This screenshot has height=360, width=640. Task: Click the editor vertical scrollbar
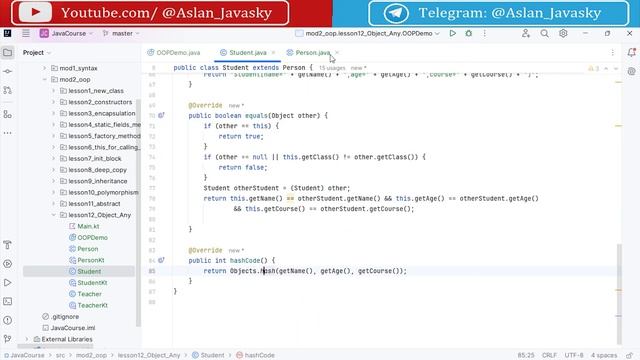[619, 294]
